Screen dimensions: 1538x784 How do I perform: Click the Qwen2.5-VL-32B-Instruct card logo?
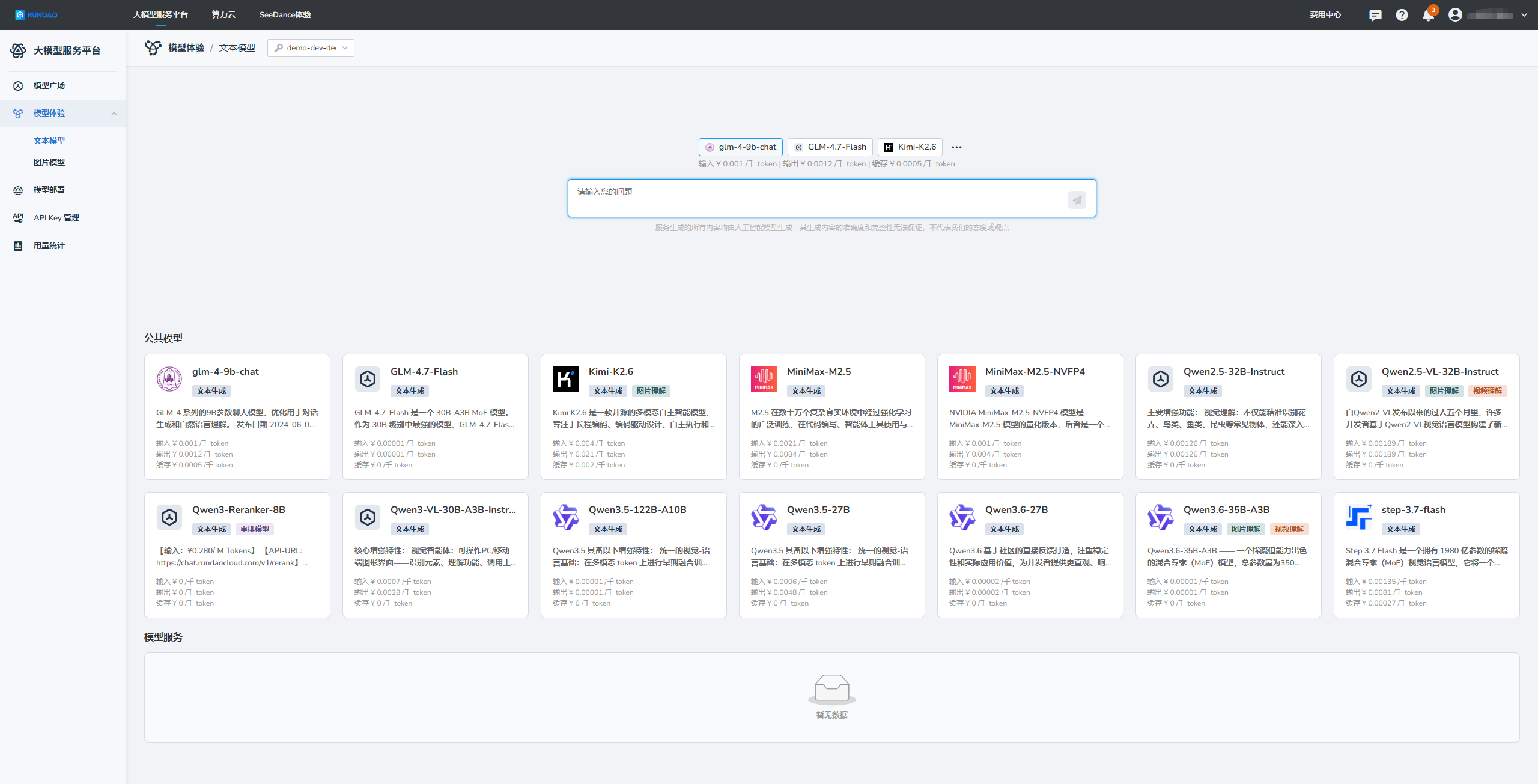click(1359, 379)
